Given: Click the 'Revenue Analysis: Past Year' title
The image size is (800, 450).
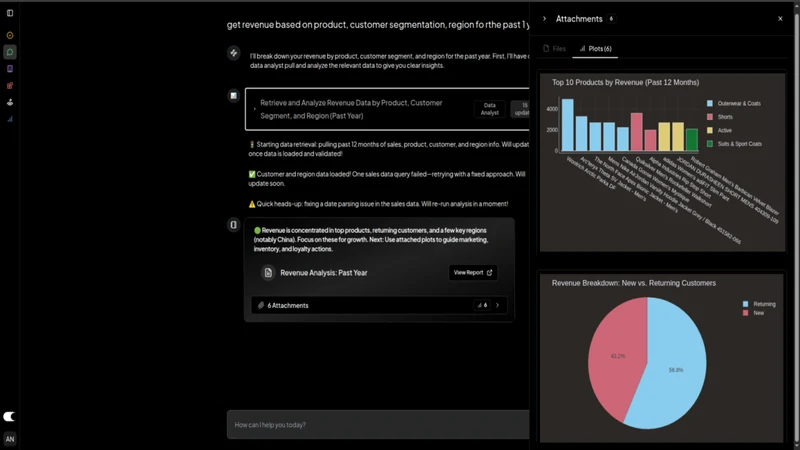Looking at the screenshot, I should point(323,272).
